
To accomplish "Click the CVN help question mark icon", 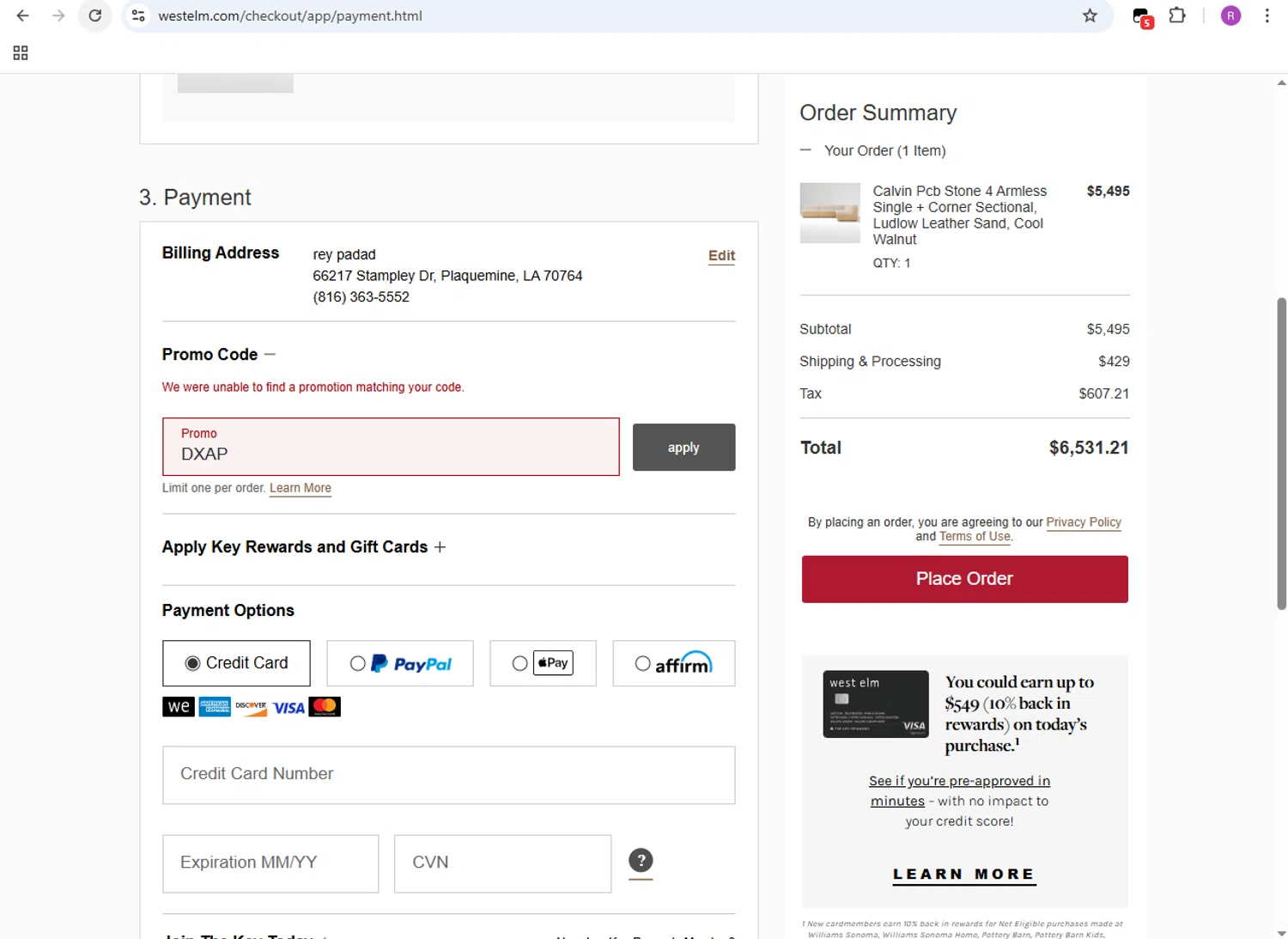I will click(641, 860).
